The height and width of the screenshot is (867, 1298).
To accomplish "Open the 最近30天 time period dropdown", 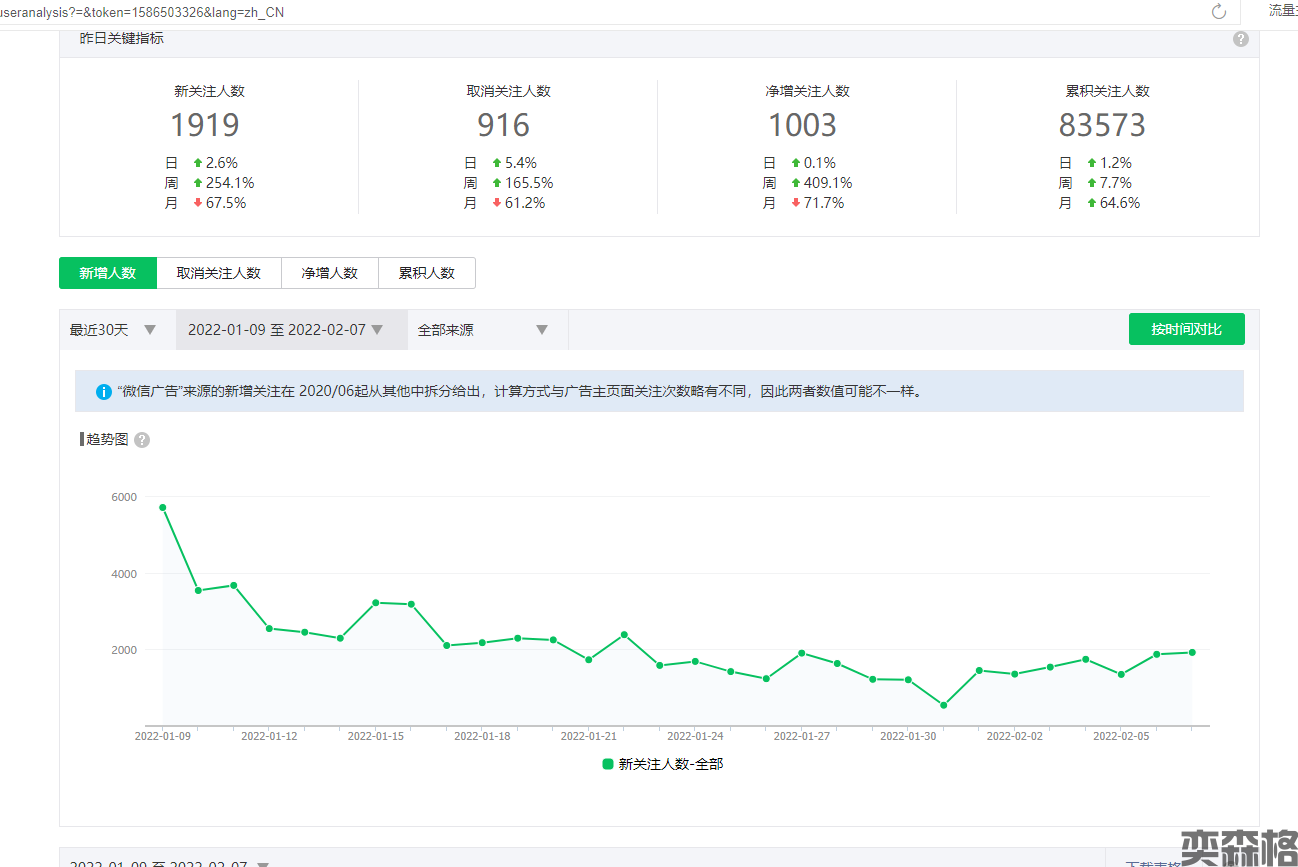I will pos(112,330).
